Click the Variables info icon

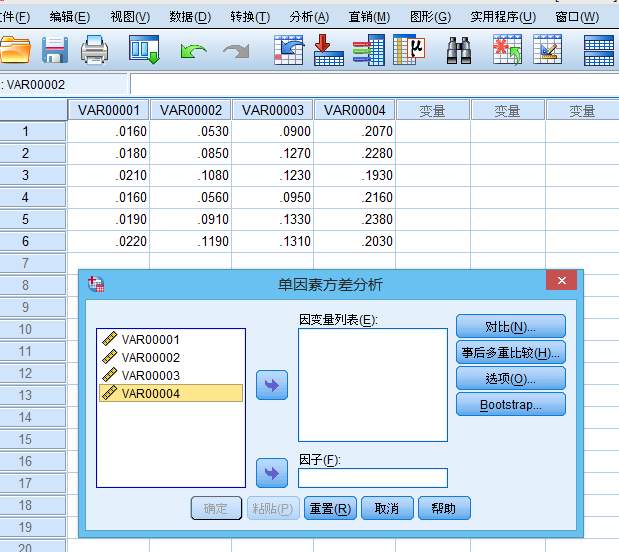tap(369, 50)
